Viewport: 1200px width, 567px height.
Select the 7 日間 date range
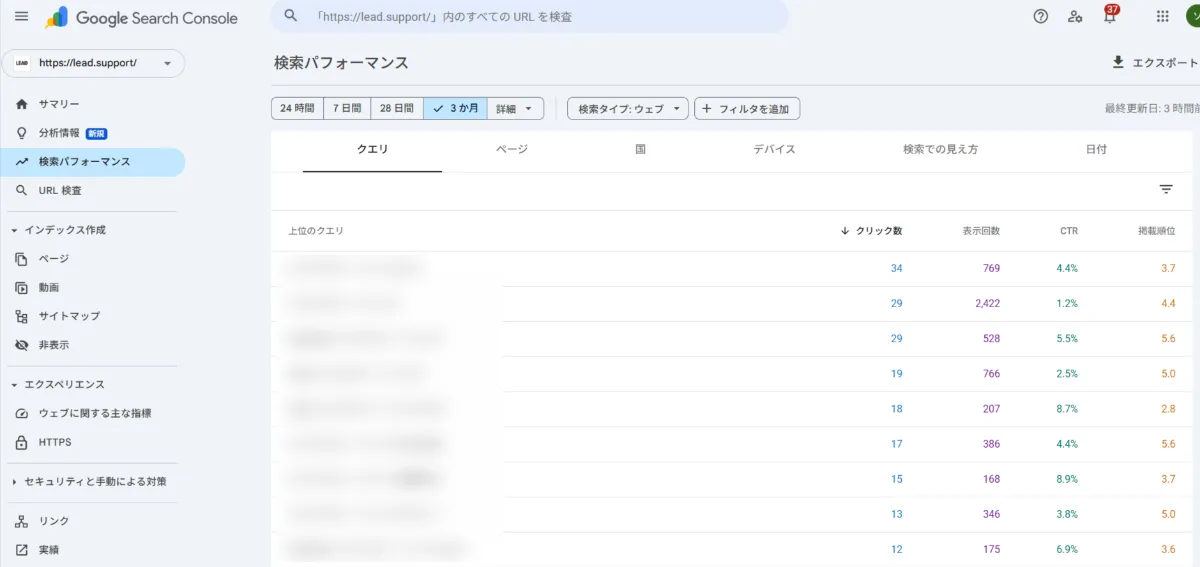[x=347, y=108]
